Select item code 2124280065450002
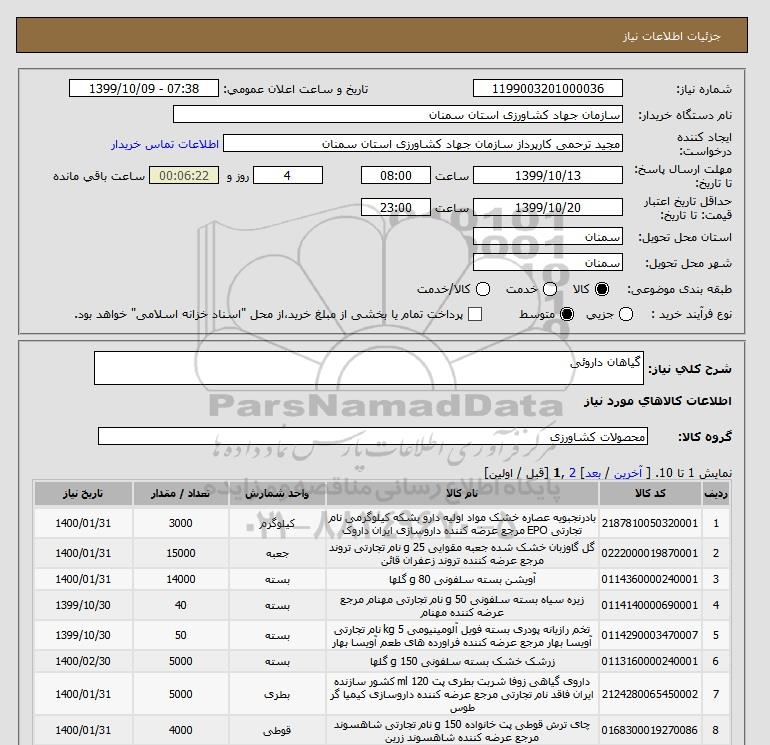Image resolution: width=770 pixels, height=745 pixels. tap(650, 694)
